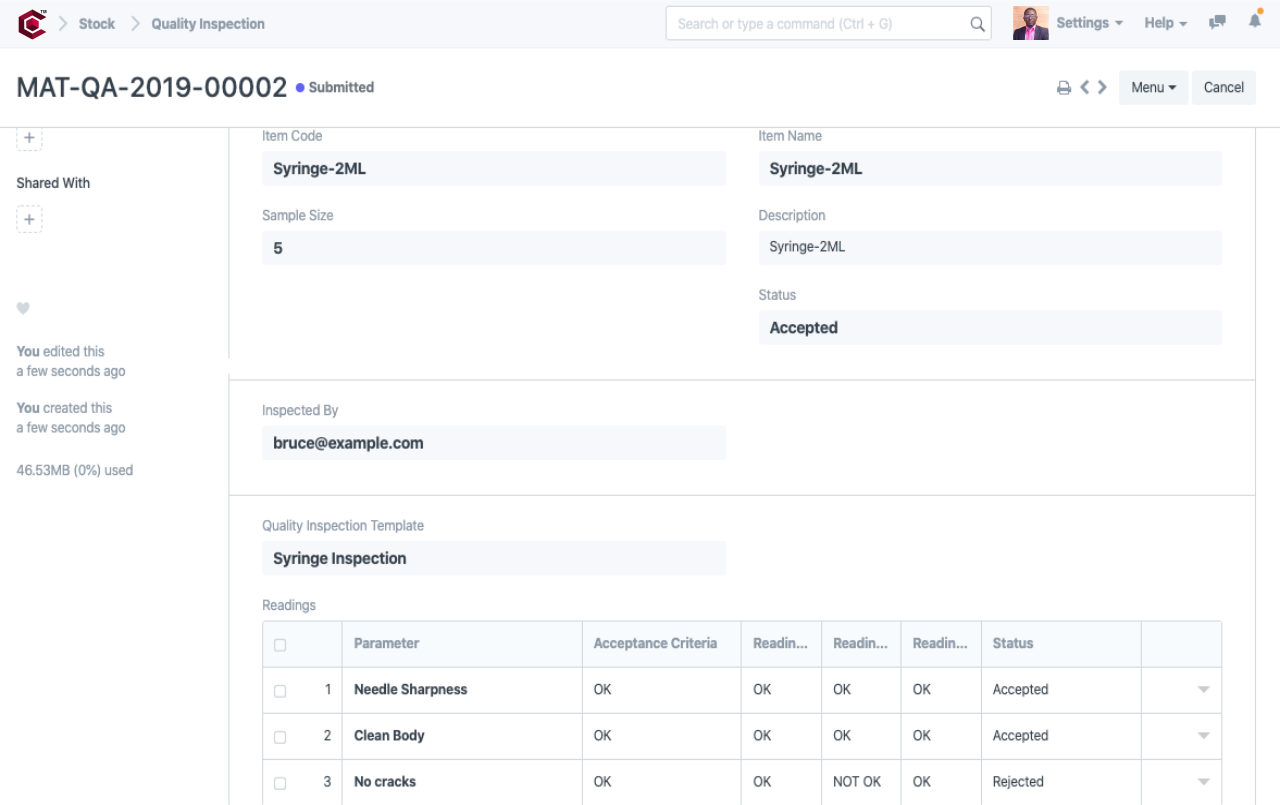Click the ERPNext home logo icon
The width and height of the screenshot is (1280, 805).
pyautogui.click(x=32, y=24)
